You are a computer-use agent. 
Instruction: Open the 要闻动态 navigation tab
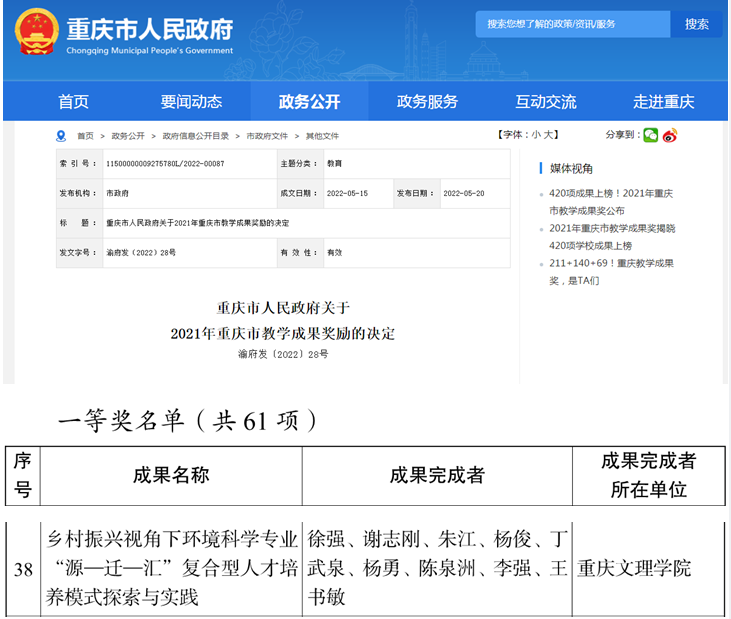(x=191, y=101)
